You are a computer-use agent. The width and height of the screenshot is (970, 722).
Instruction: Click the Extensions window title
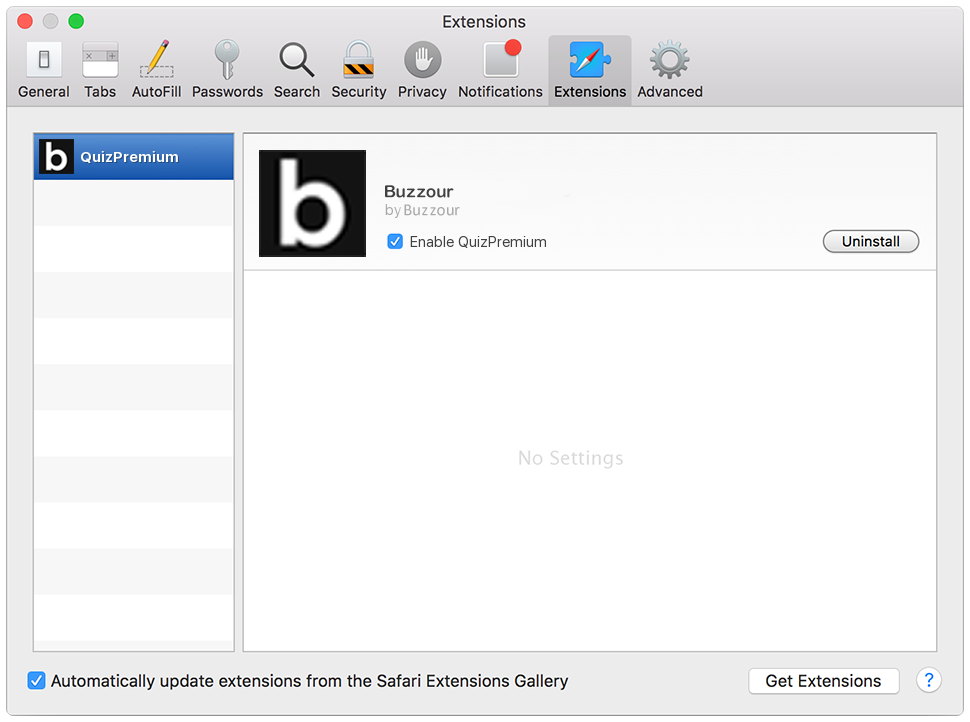point(484,22)
